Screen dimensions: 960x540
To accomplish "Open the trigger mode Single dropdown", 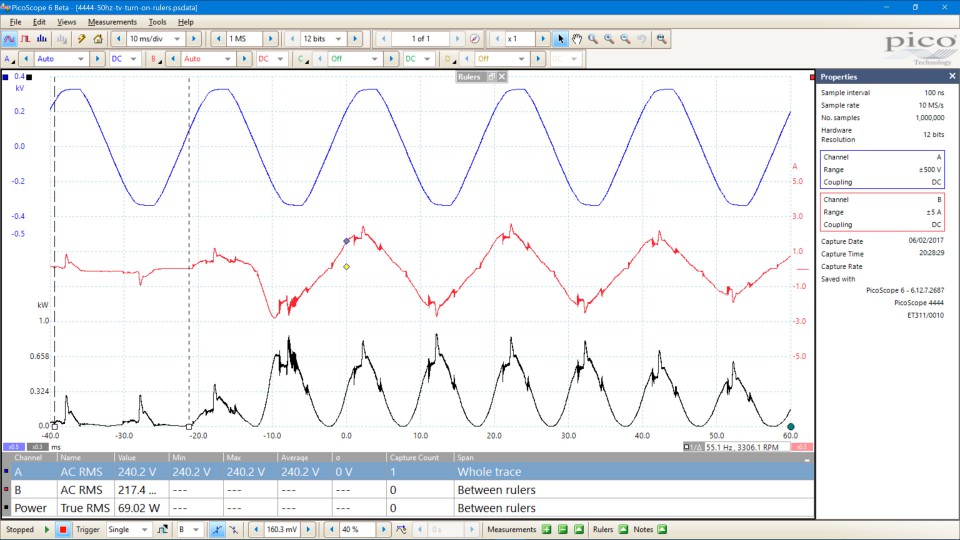I will point(146,529).
